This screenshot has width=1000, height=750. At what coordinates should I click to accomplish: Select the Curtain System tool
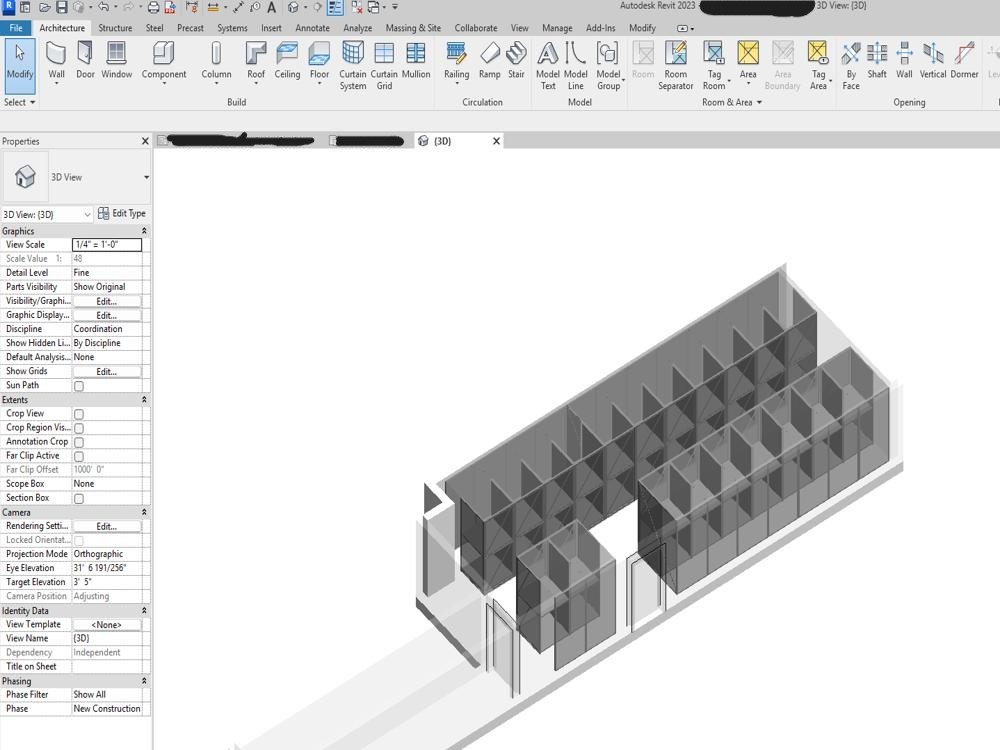coord(353,66)
